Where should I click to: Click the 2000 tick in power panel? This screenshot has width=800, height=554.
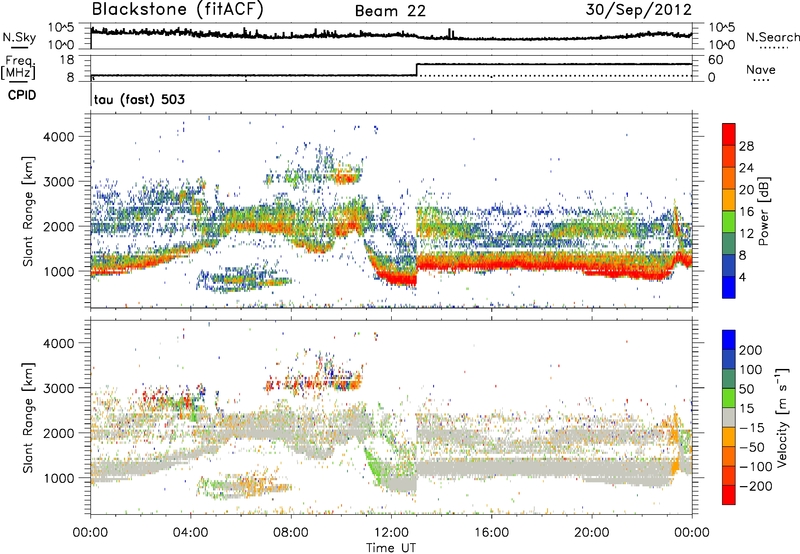59,226
